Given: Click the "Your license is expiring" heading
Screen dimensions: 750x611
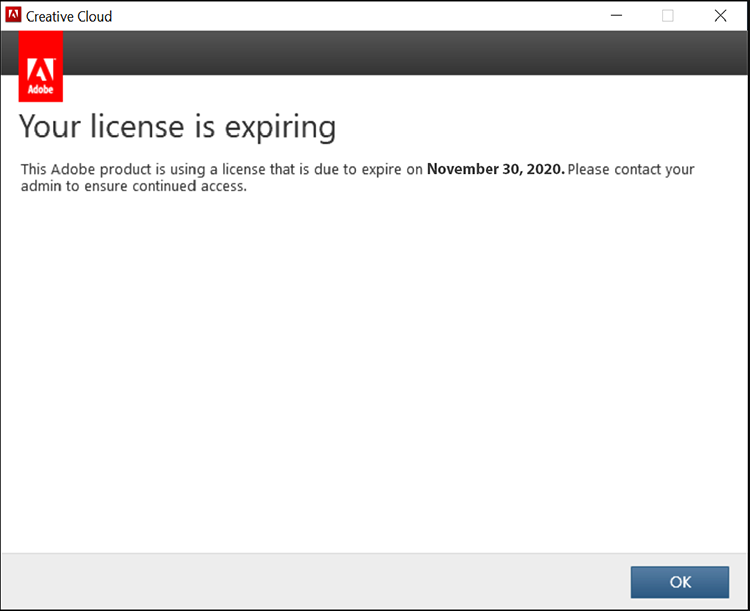Looking at the screenshot, I should click(177, 127).
